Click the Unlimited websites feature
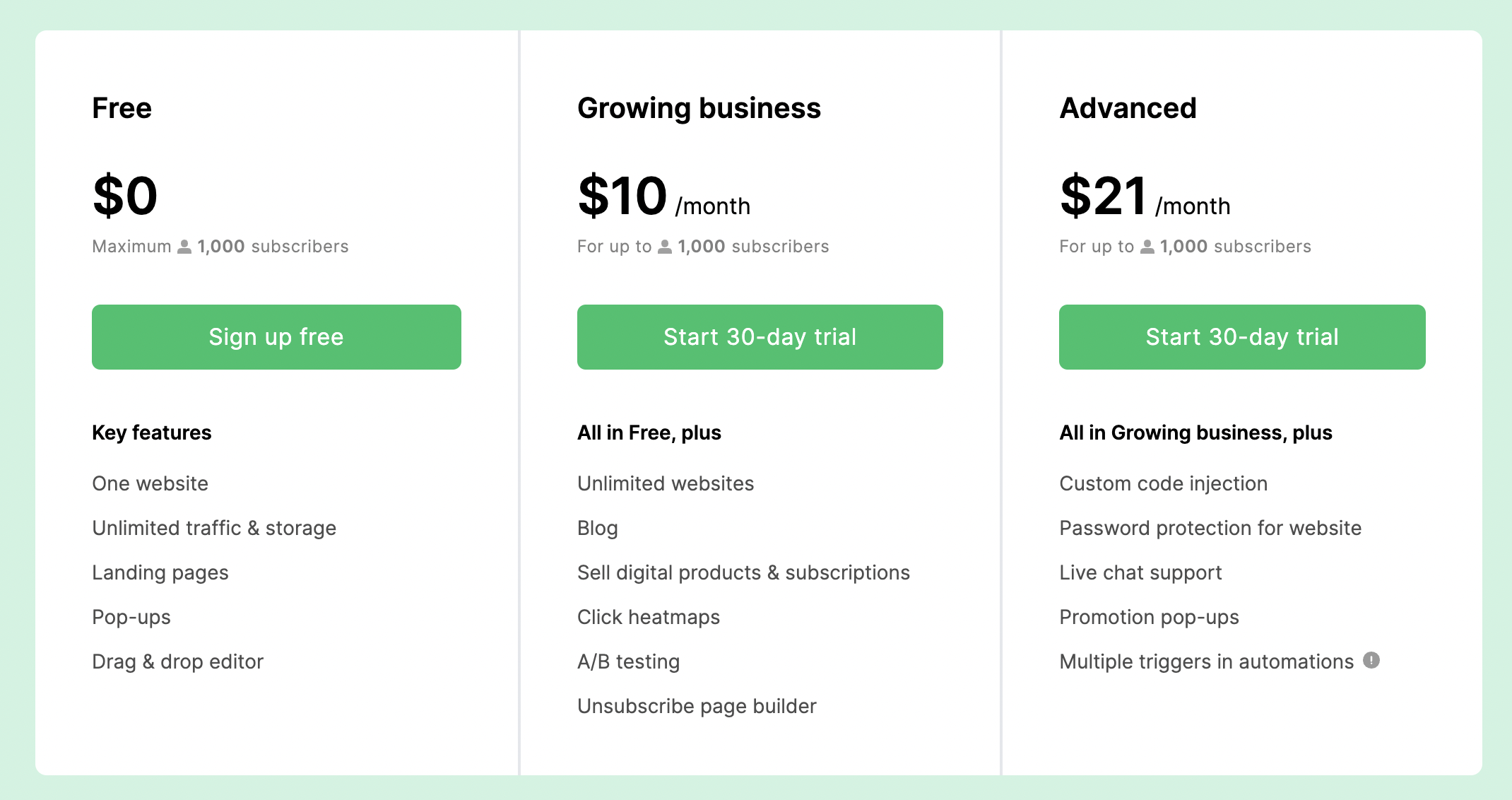 [665, 483]
